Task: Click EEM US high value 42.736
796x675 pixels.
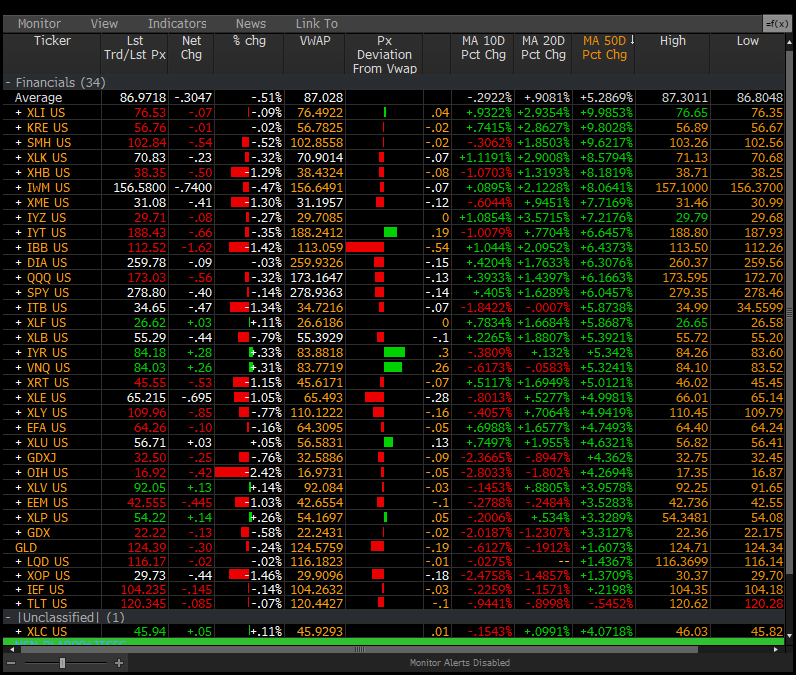Action: click(x=688, y=502)
